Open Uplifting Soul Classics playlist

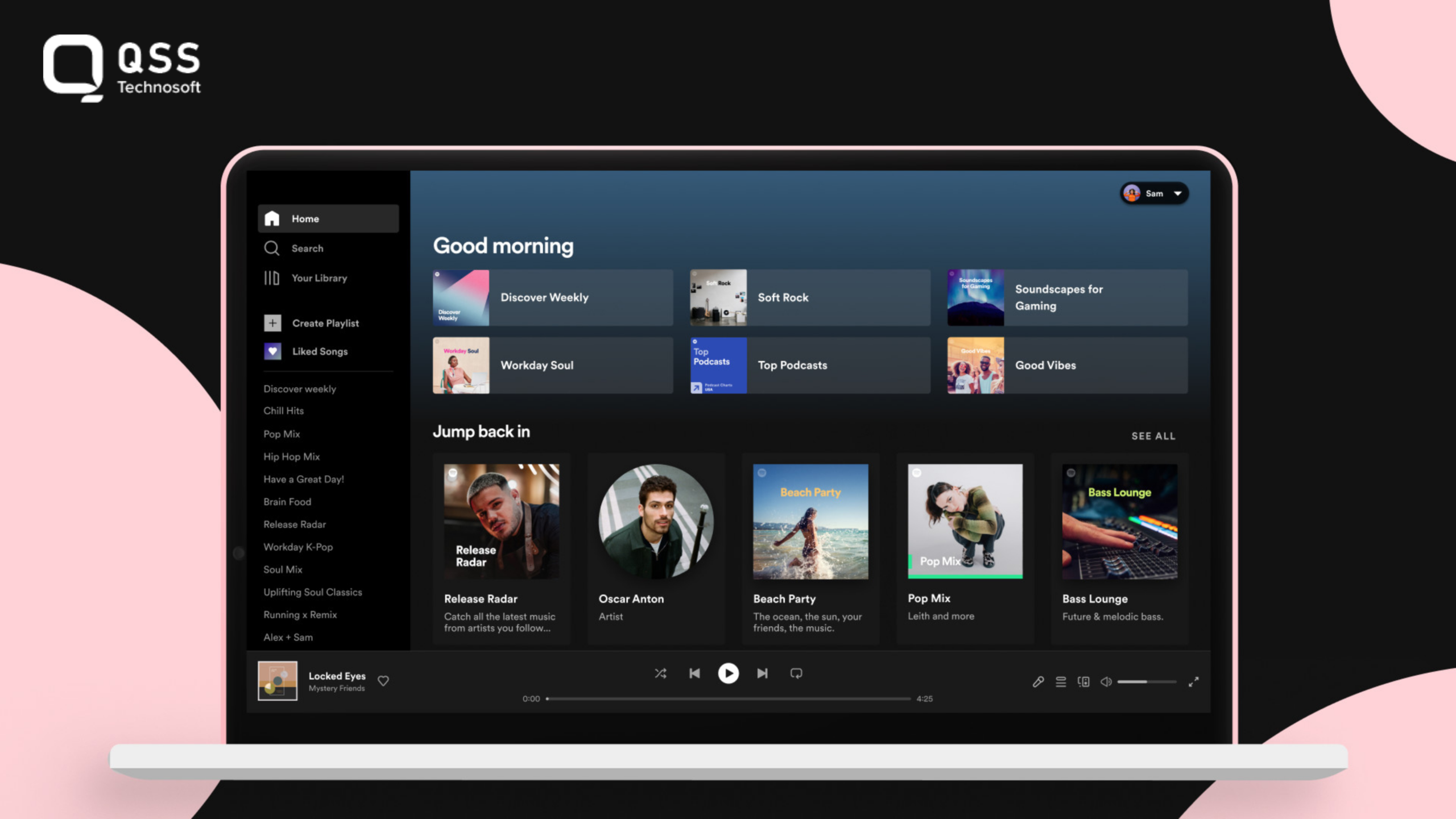[312, 592]
